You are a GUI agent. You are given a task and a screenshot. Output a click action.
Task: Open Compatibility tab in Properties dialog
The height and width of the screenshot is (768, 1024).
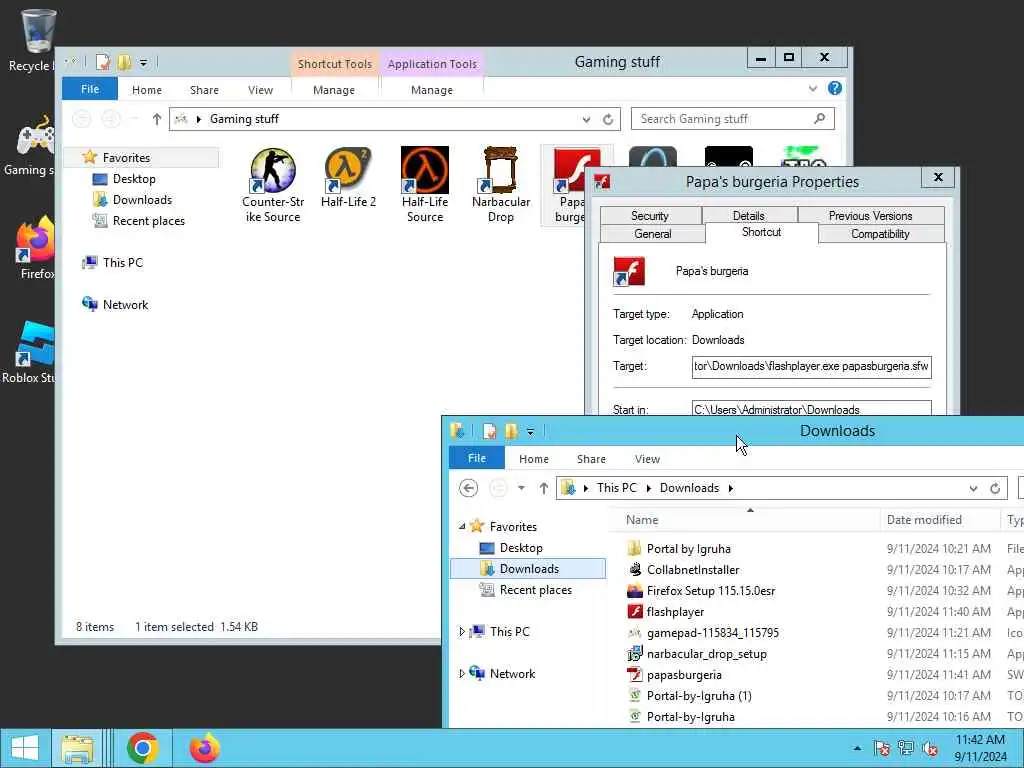880,234
